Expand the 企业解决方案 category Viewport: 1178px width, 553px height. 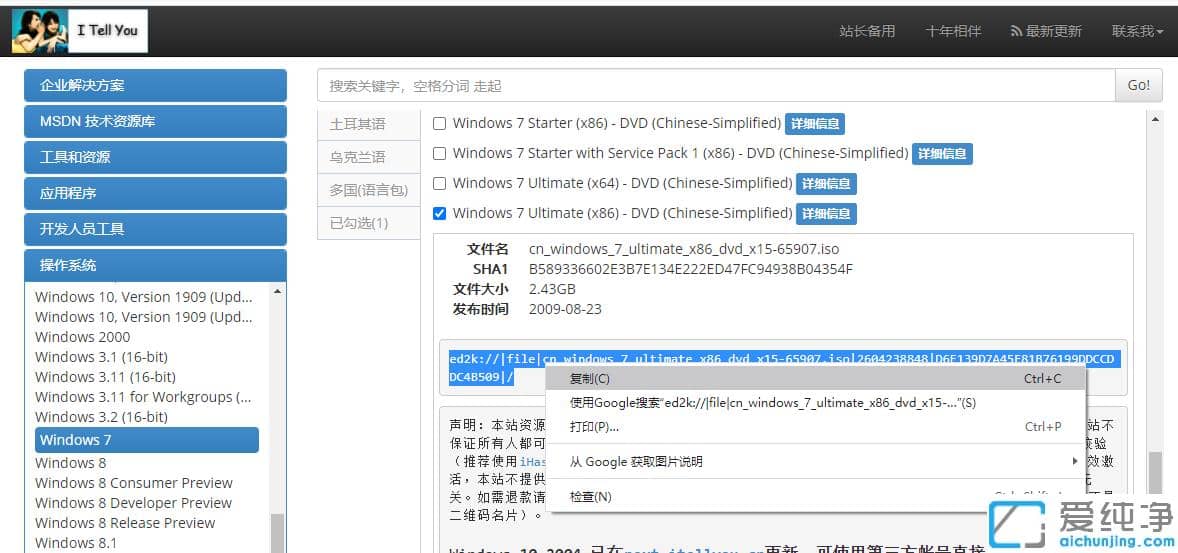click(x=156, y=86)
